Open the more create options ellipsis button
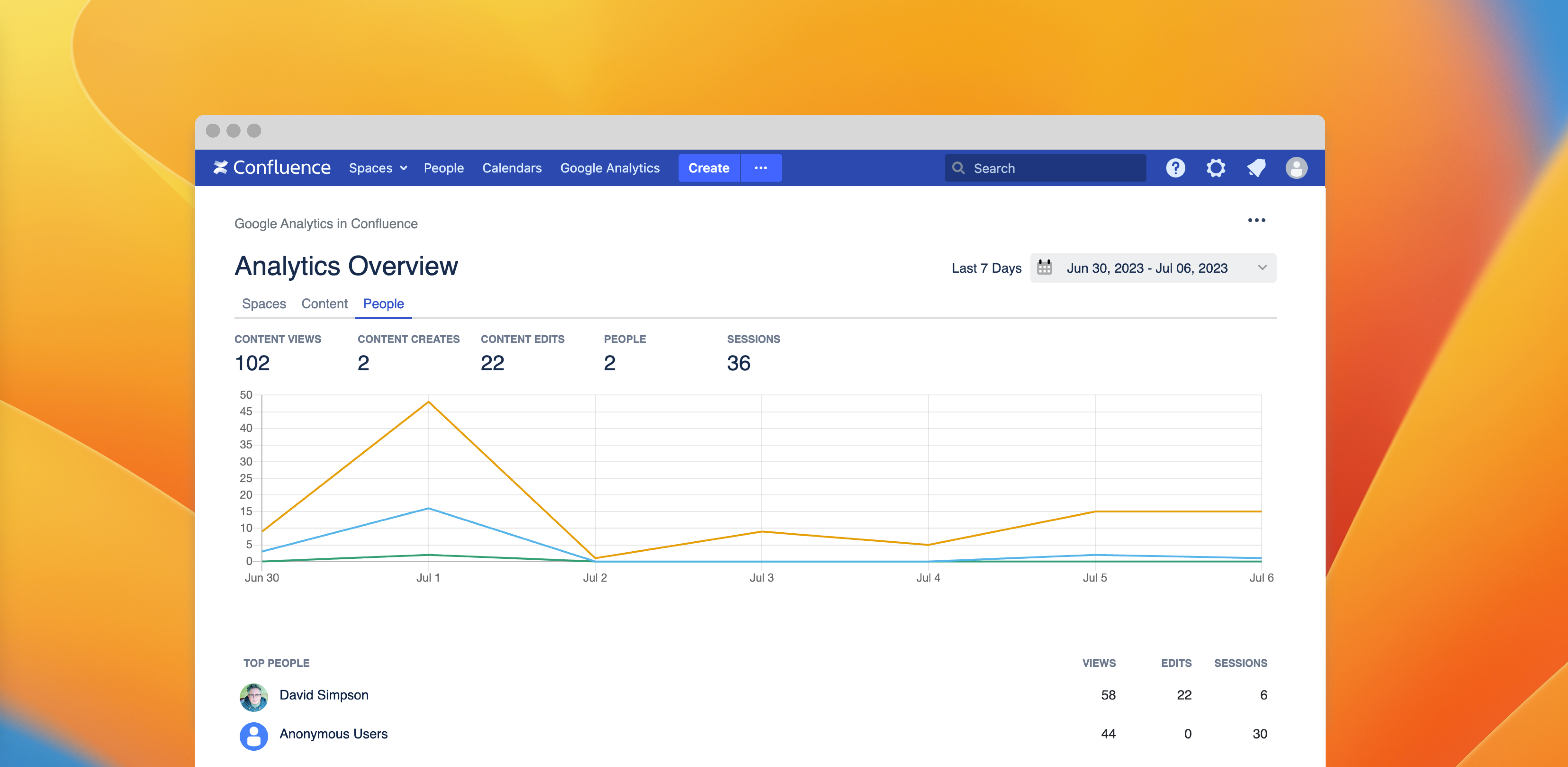 (x=761, y=168)
